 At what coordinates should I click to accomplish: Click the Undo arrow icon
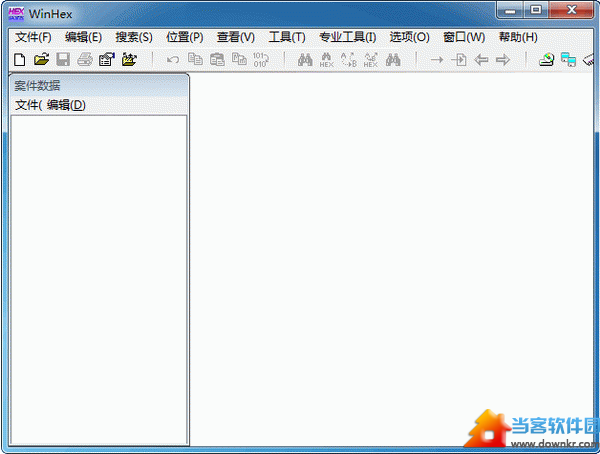[173, 60]
